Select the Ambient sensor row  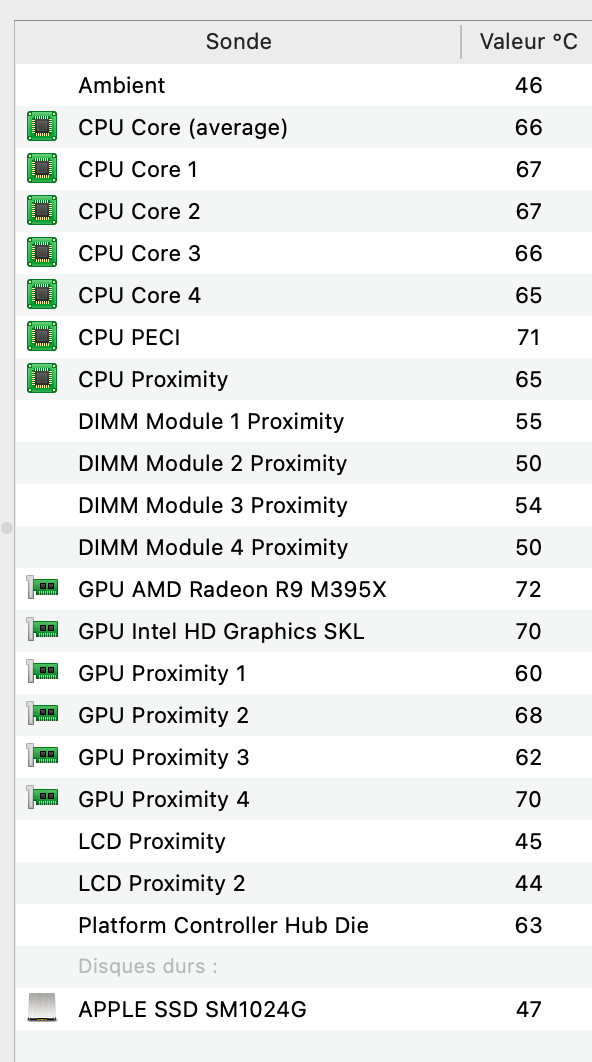click(x=303, y=85)
